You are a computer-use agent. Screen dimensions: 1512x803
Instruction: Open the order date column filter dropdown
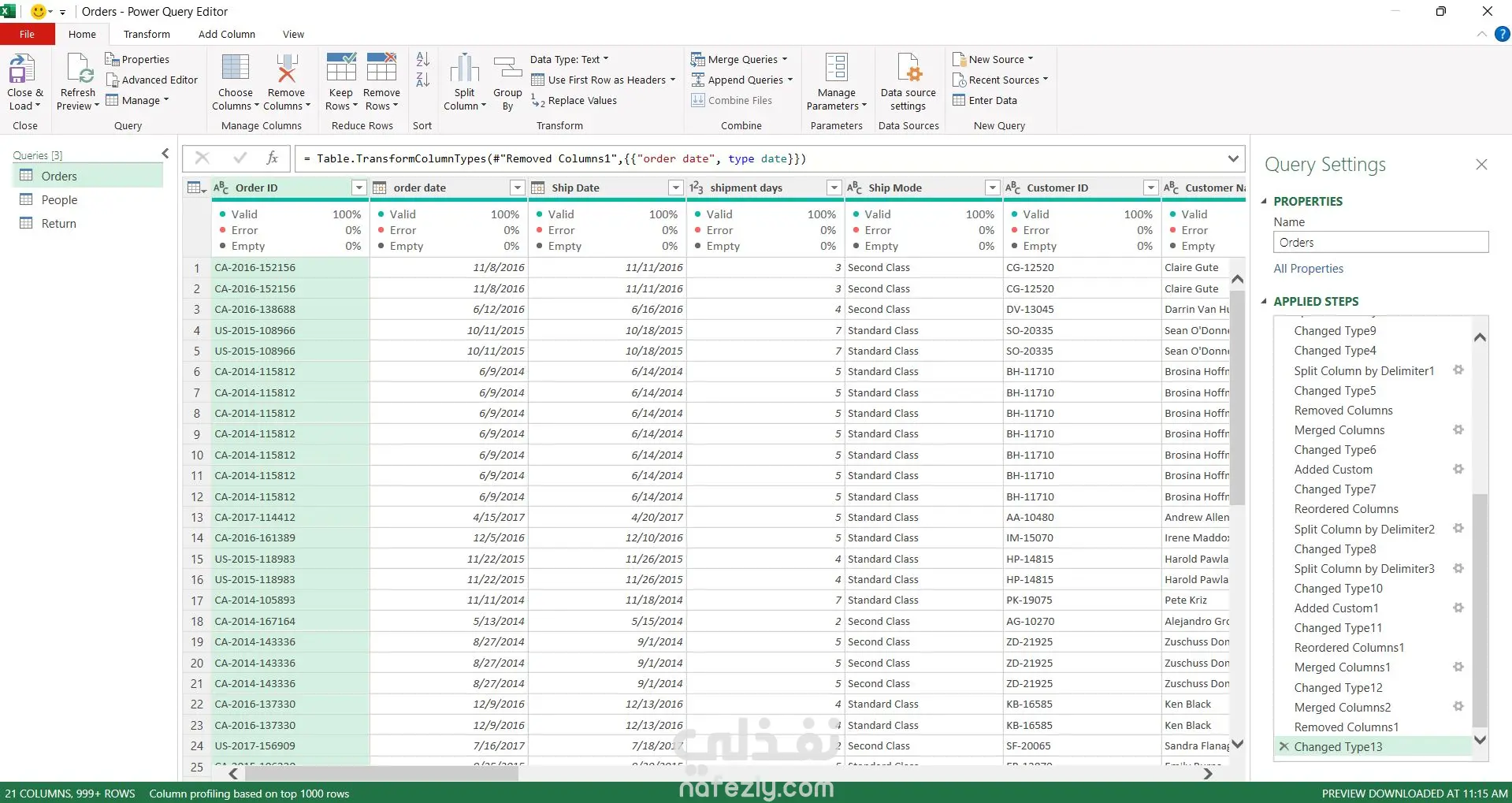pyautogui.click(x=517, y=188)
